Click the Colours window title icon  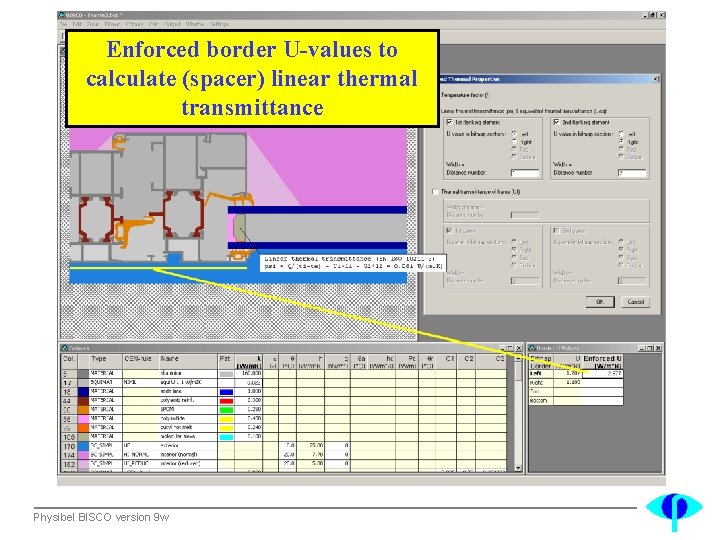tap(65, 348)
